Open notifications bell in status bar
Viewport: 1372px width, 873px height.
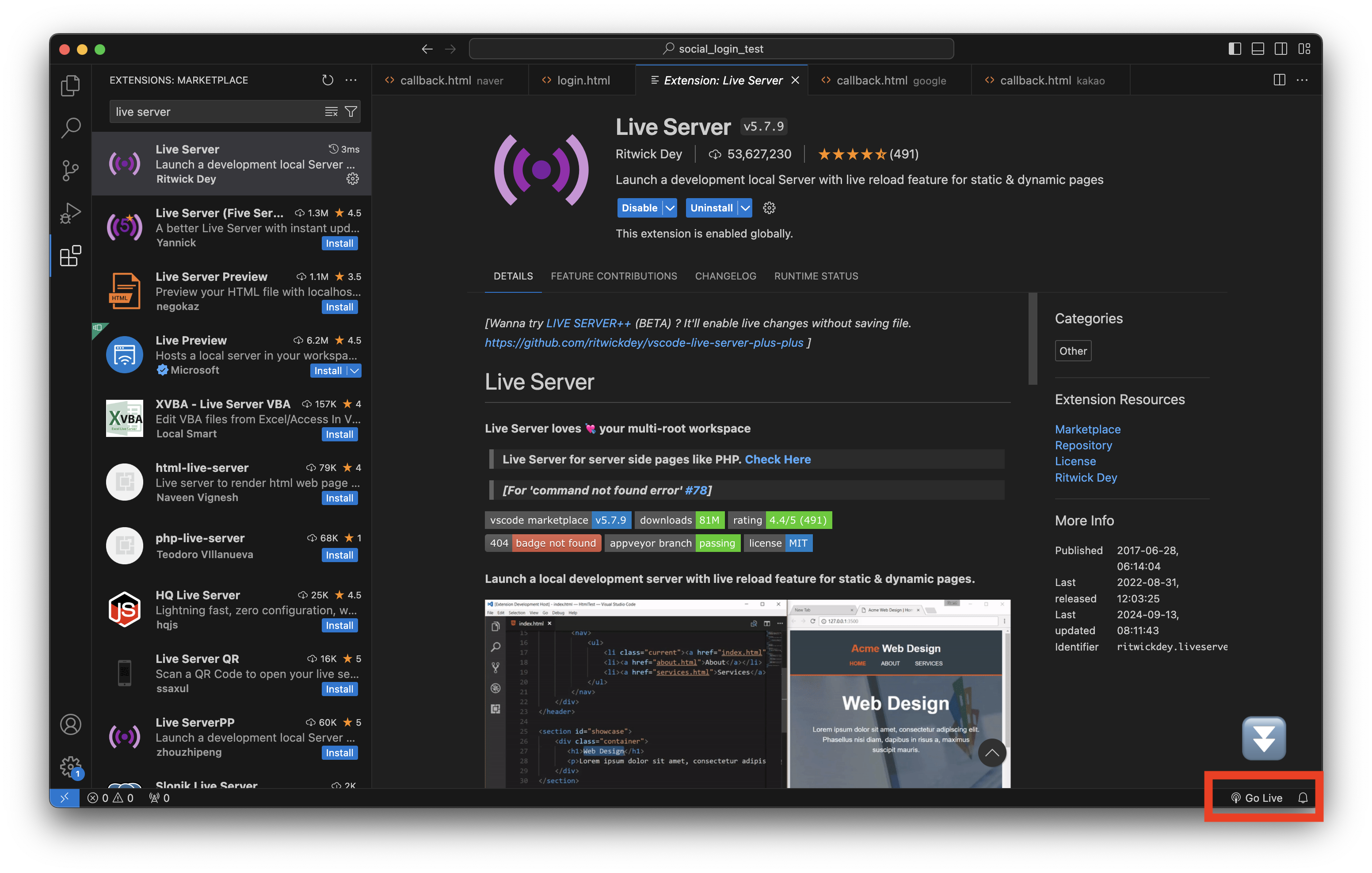pos(1303,798)
